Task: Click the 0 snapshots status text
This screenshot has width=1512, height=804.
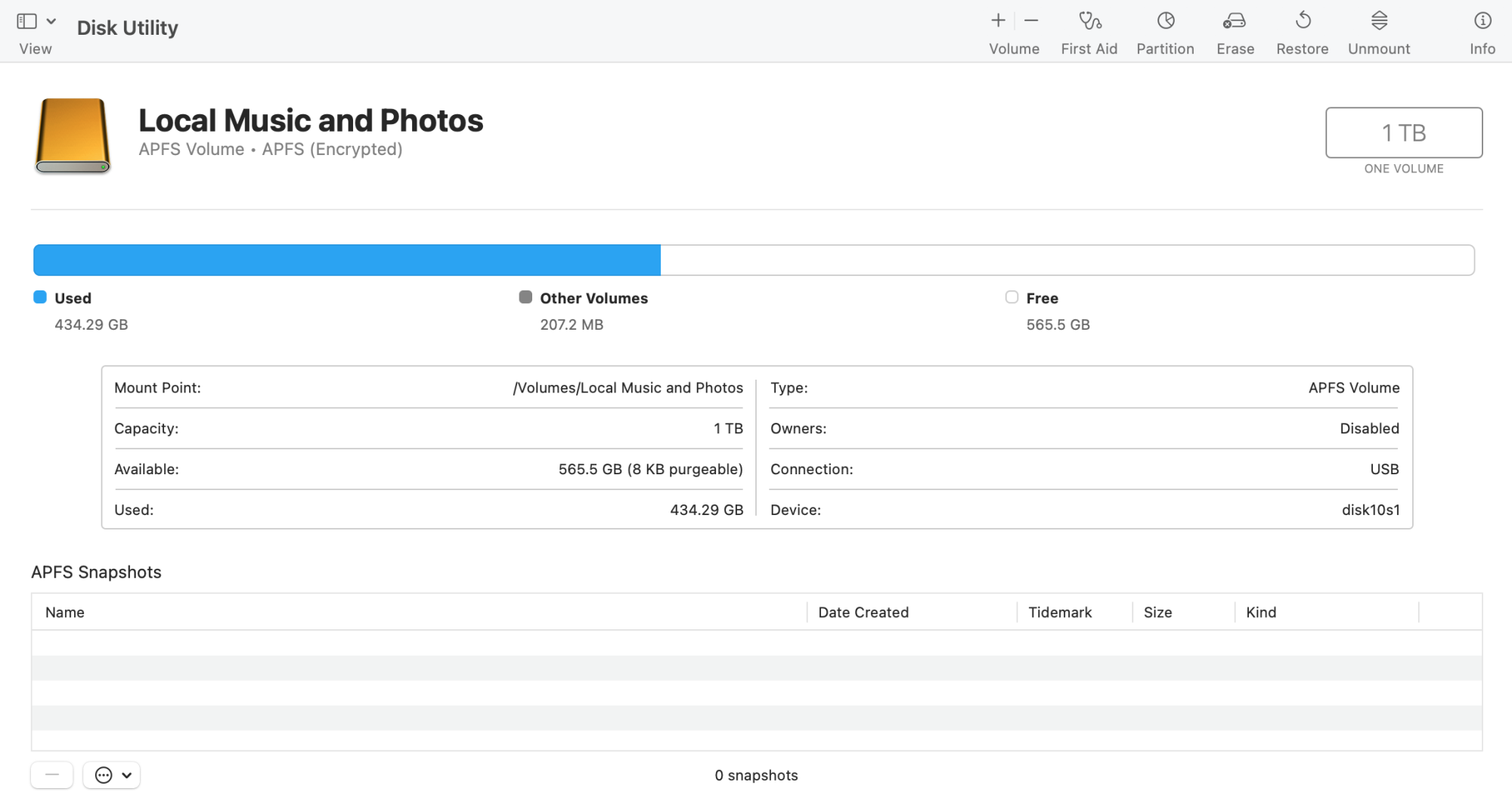Action: coord(756,775)
